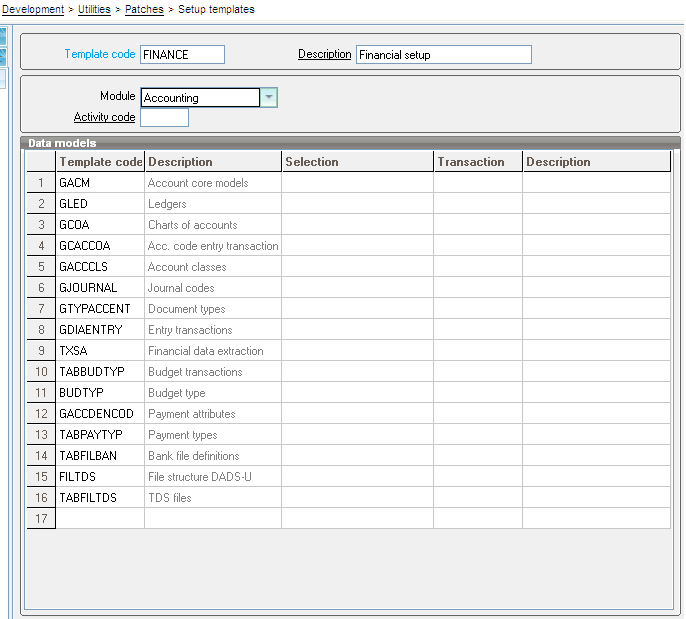Screen dimensions: 686x619
Task: Click the Payment types description cell
Action: click(213, 434)
